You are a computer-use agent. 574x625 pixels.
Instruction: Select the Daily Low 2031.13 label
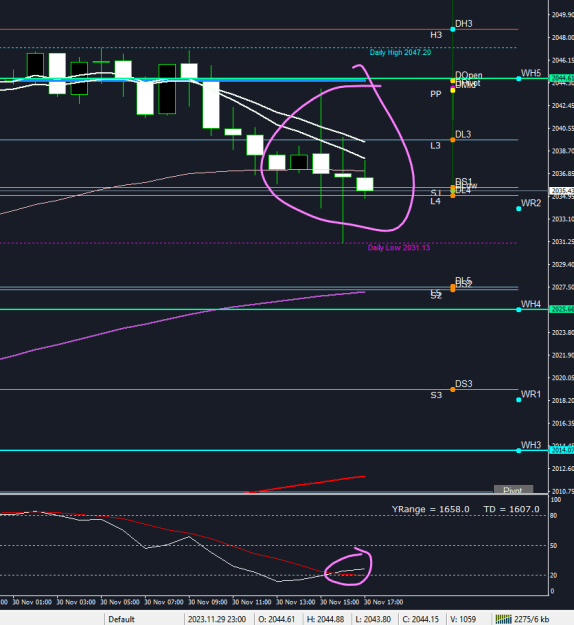point(399,248)
